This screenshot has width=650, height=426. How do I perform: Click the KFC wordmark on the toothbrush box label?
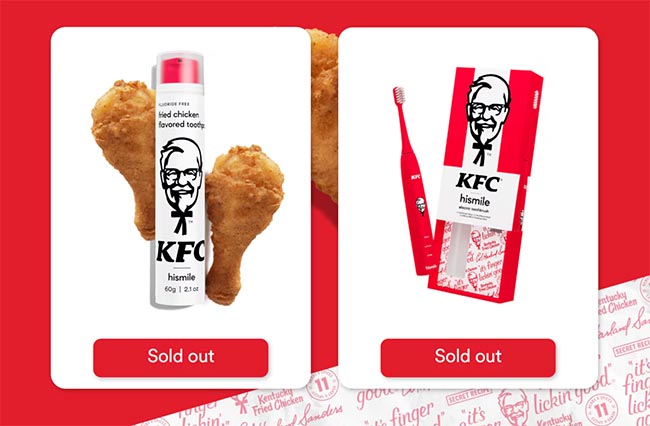click(478, 182)
